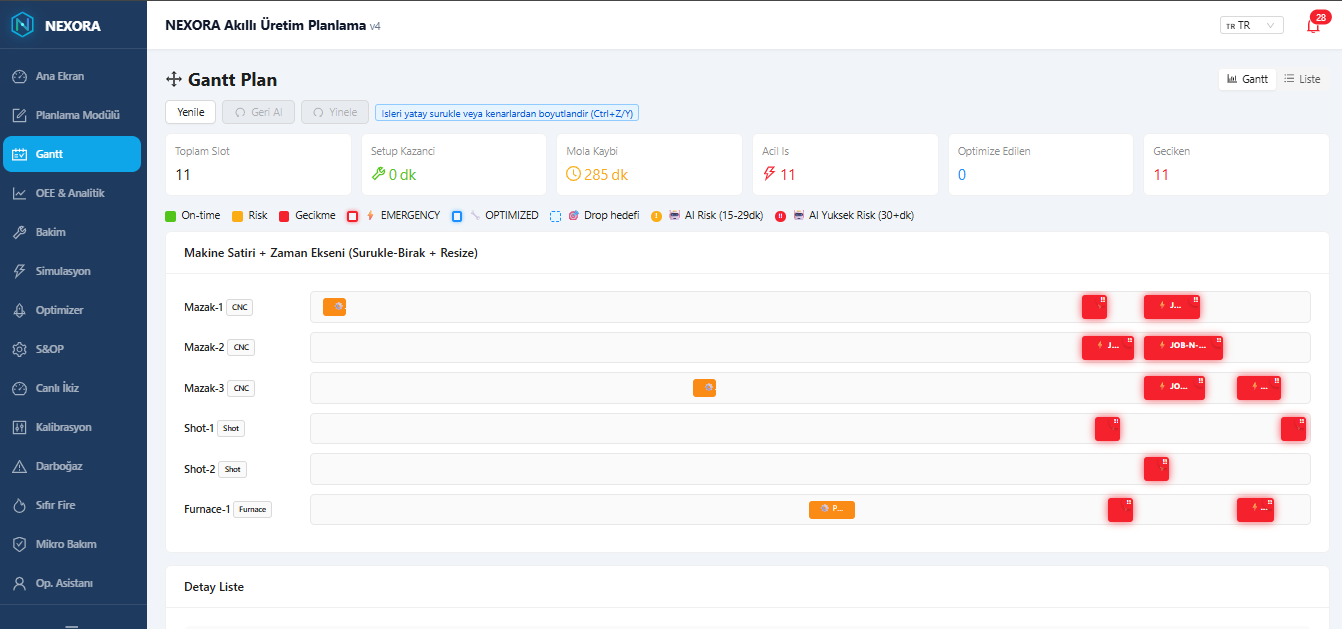
Task: Open OEE & Analitik chart icon
Action: [x=19, y=193]
